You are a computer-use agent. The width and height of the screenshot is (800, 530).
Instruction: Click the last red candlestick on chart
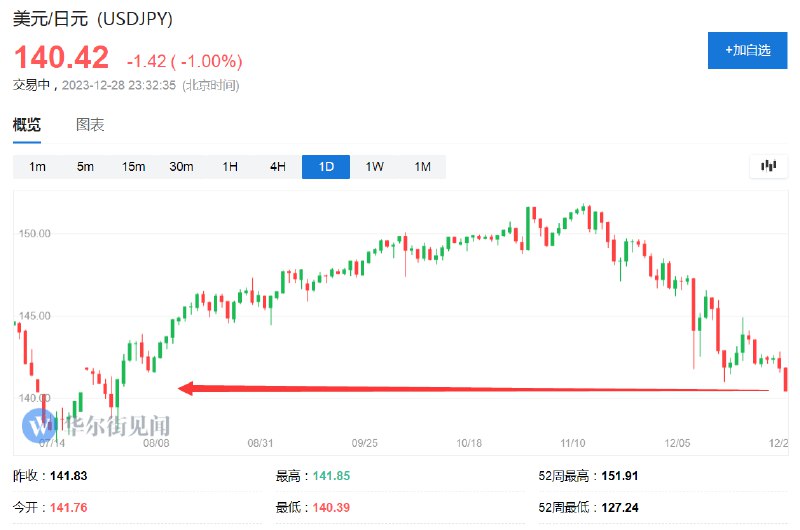pyautogui.click(x=786, y=379)
